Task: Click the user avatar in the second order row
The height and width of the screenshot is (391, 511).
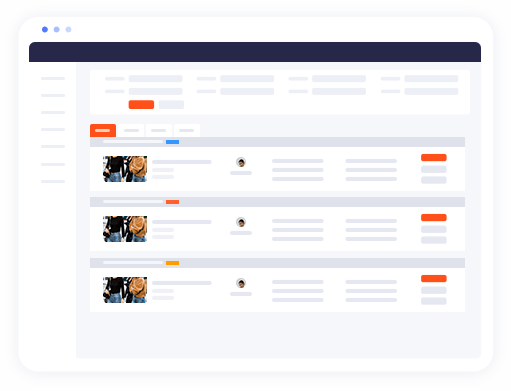Action: click(241, 222)
